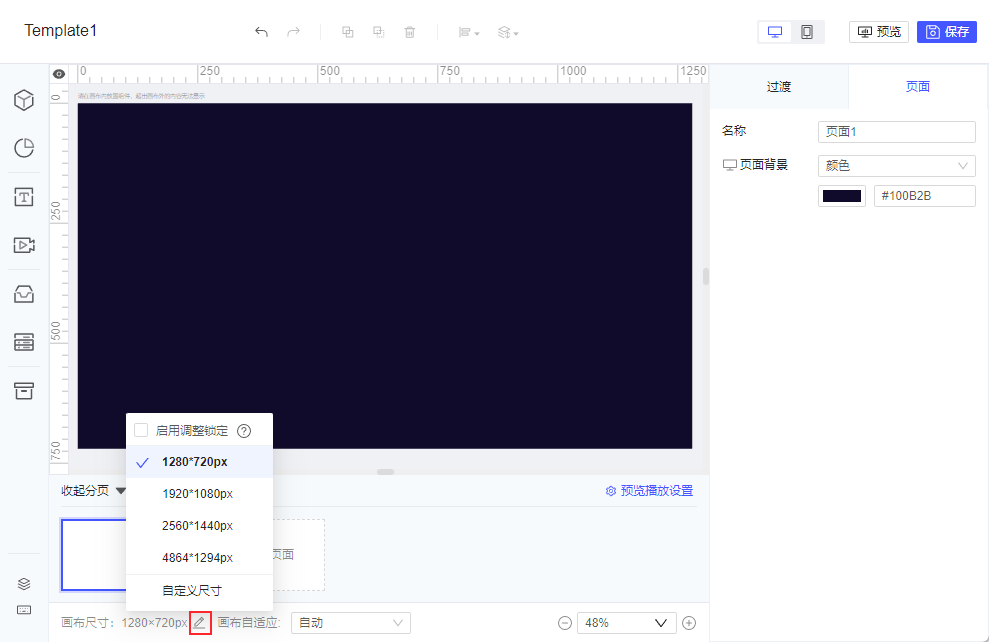The height and width of the screenshot is (642, 989).
Task: Click the 保存 save button
Action: point(947,32)
